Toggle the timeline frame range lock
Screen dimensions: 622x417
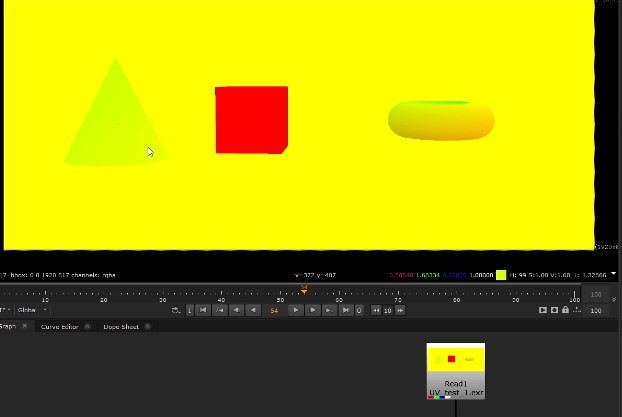(x=566, y=310)
